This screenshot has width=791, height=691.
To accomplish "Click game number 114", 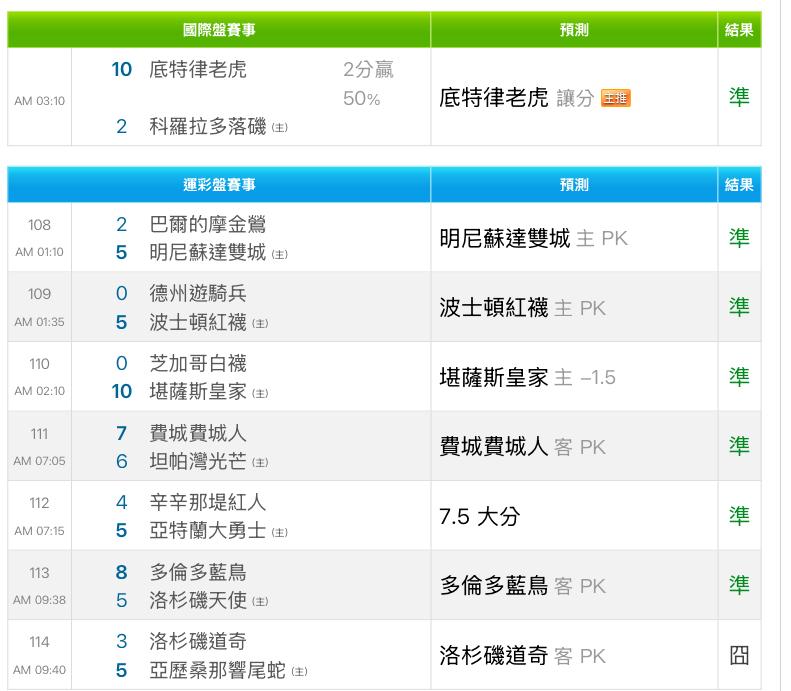I will 39,642.
